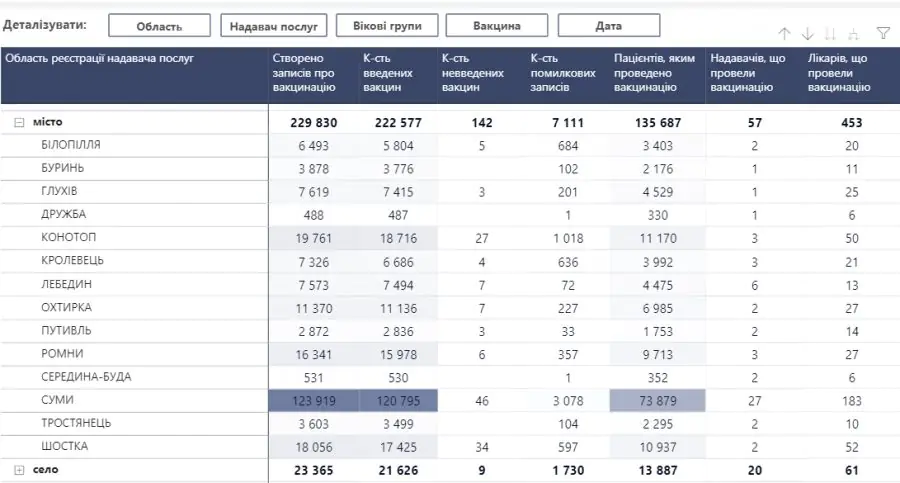Enable drill down mode arrow icon

pos(808,33)
